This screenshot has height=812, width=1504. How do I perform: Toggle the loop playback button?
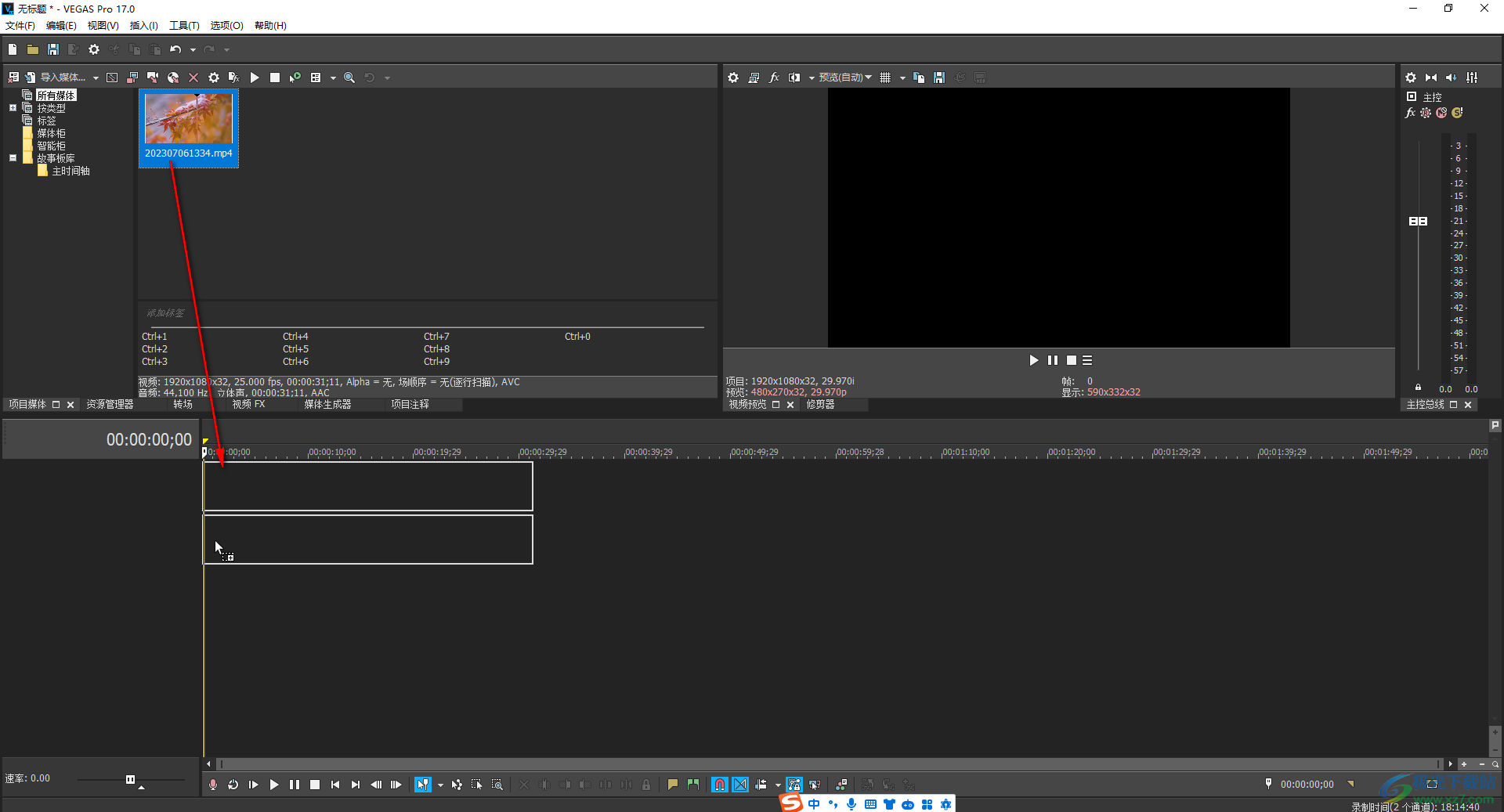(233, 785)
